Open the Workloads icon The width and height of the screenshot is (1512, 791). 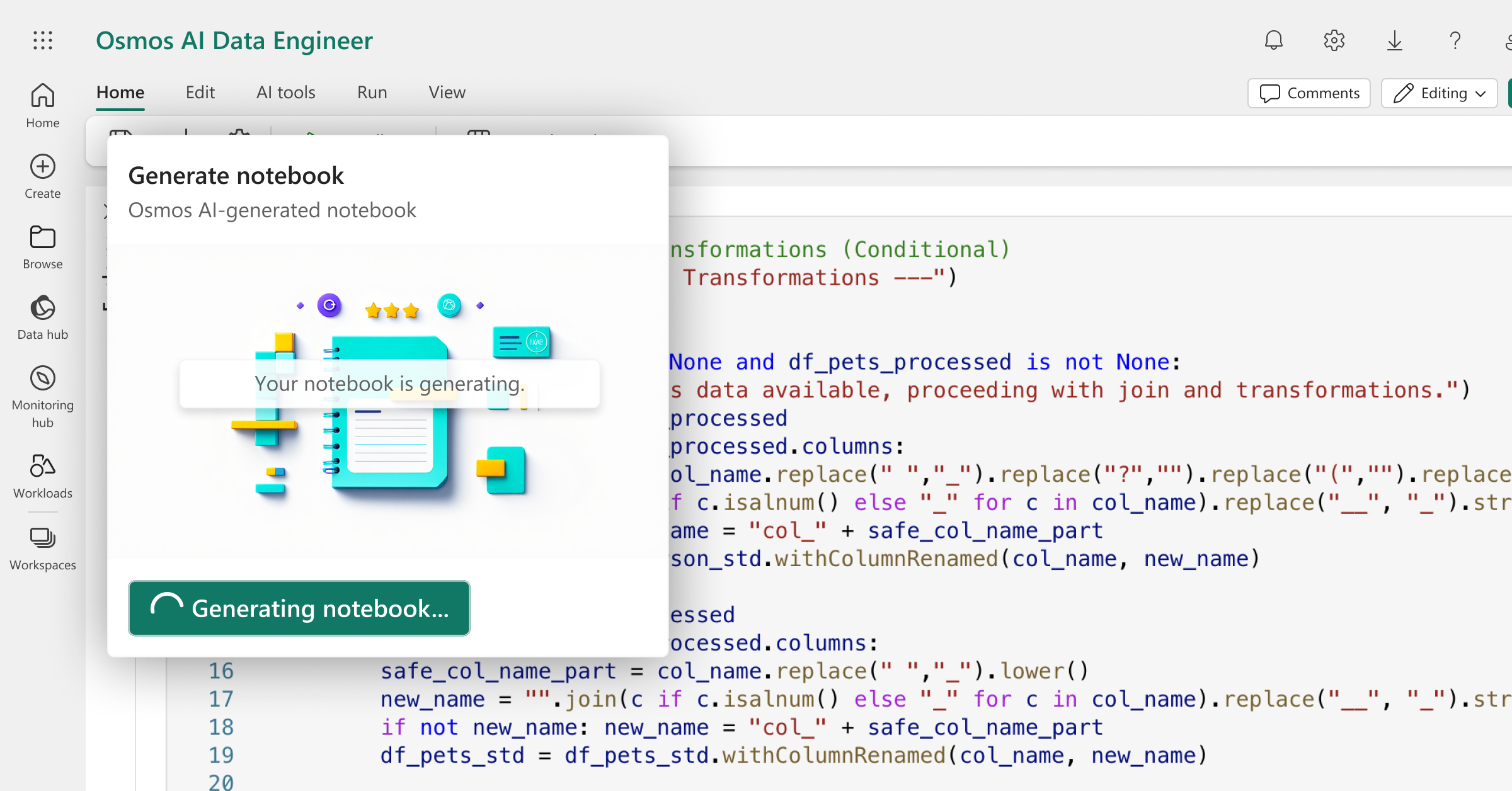tap(43, 466)
